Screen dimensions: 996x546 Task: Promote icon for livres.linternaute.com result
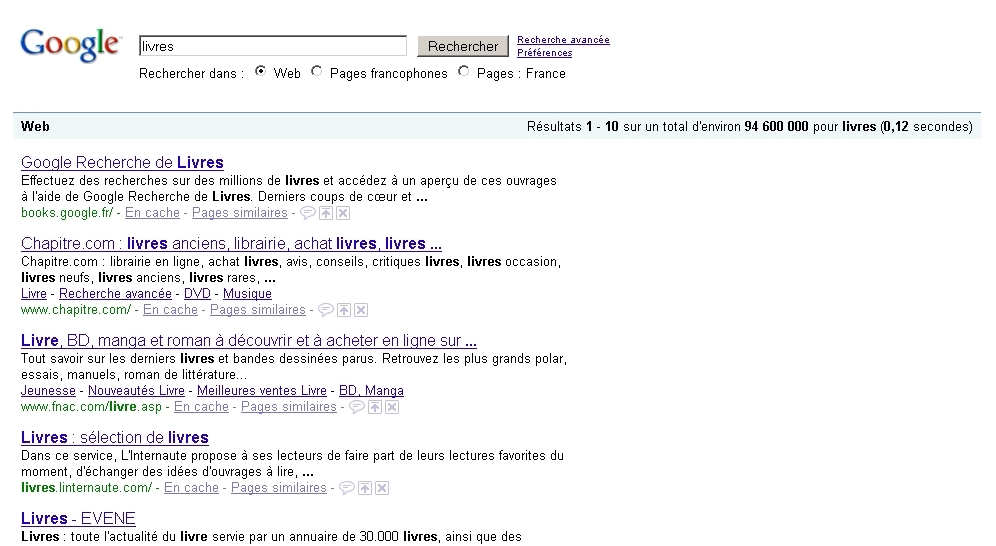(365, 488)
